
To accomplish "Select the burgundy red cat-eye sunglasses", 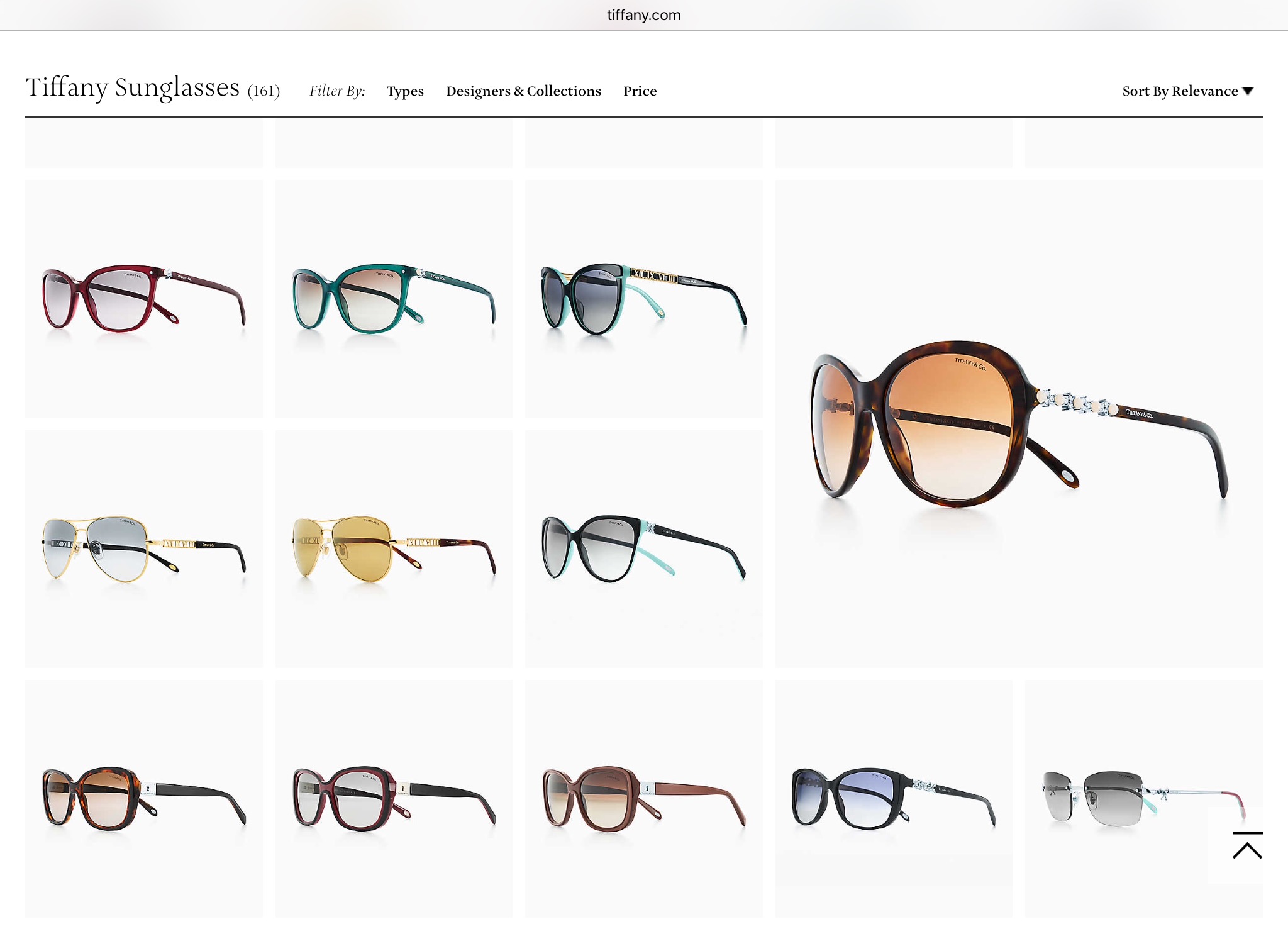I will [x=143, y=299].
